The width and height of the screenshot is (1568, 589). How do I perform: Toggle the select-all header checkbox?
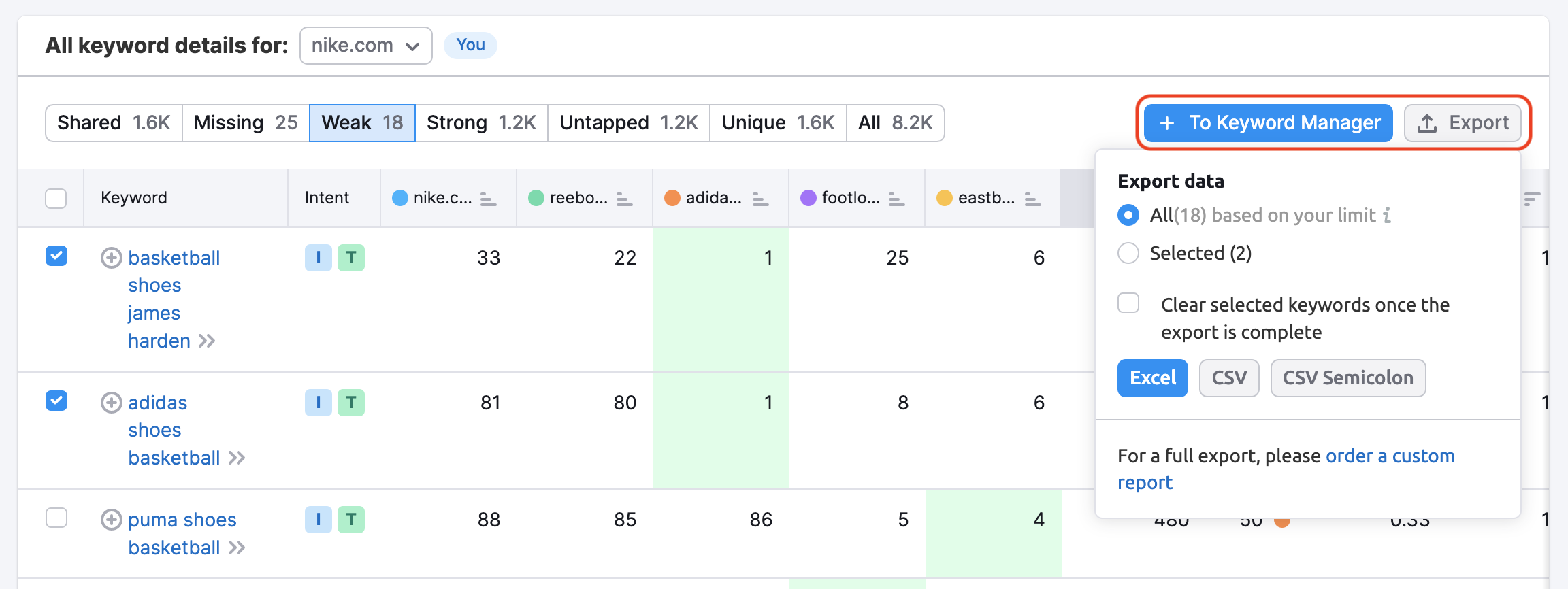56,199
